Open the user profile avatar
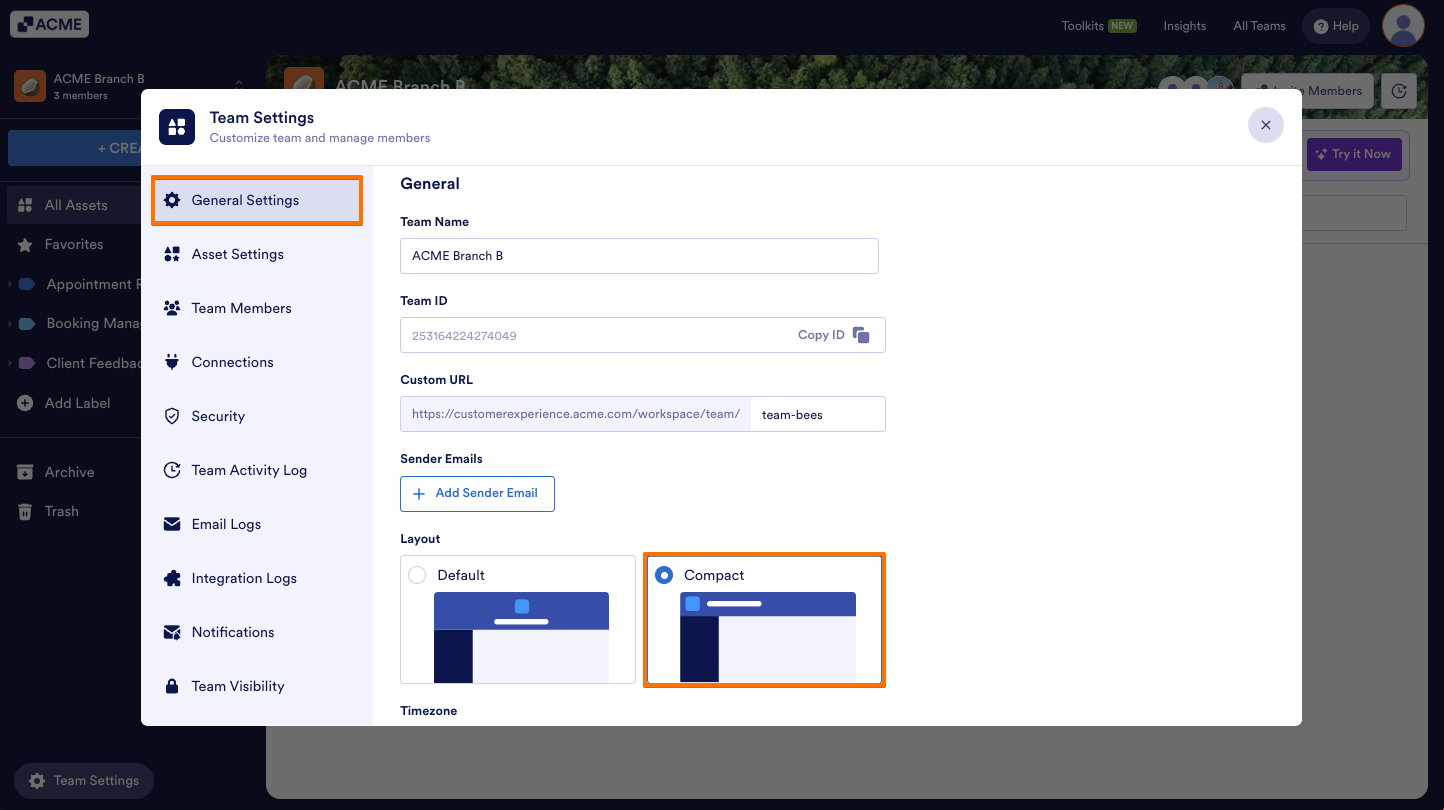 tap(1403, 25)
